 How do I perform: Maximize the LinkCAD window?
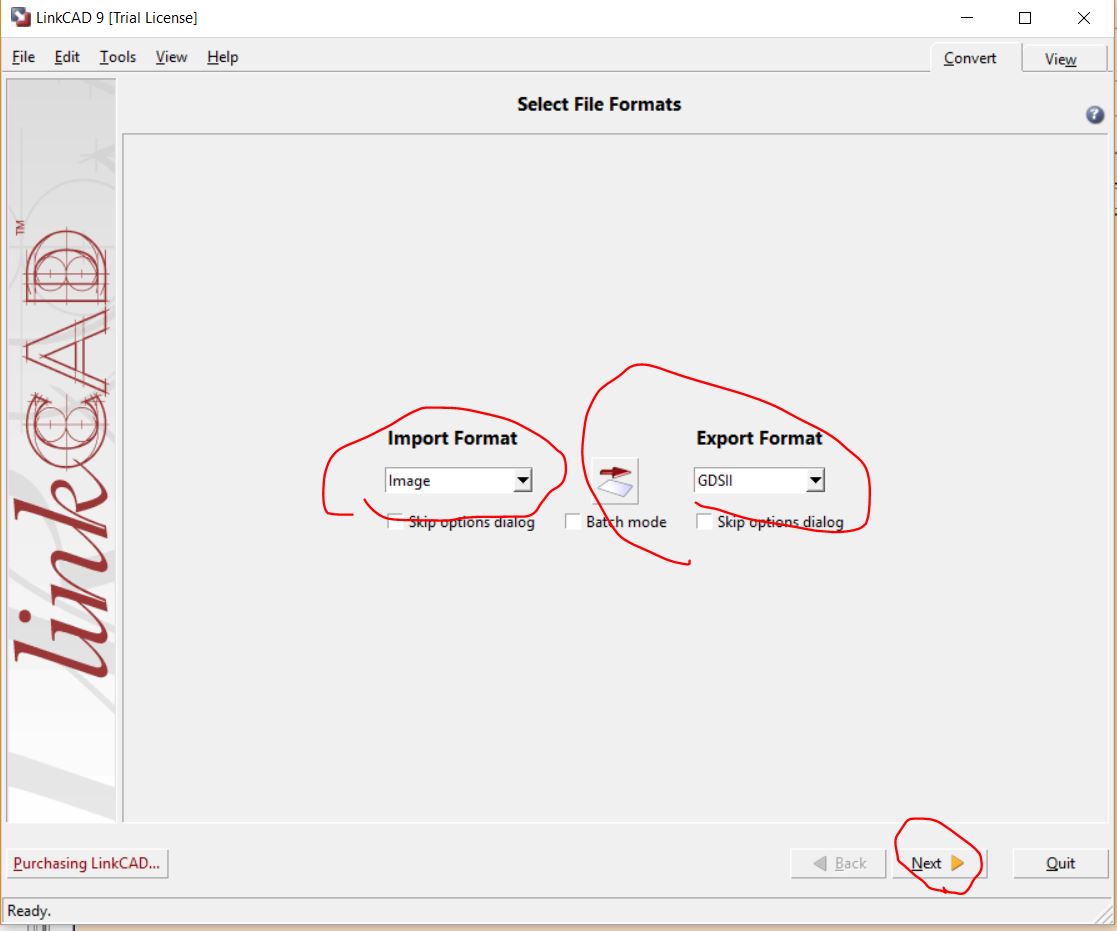[x=1025, y=18]
